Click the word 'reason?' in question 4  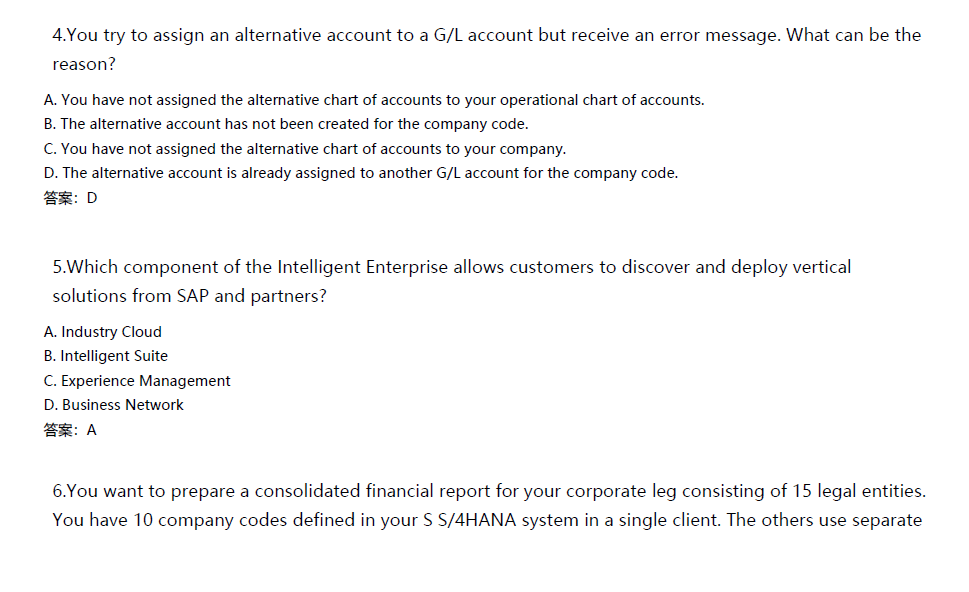tap(84, 64)
